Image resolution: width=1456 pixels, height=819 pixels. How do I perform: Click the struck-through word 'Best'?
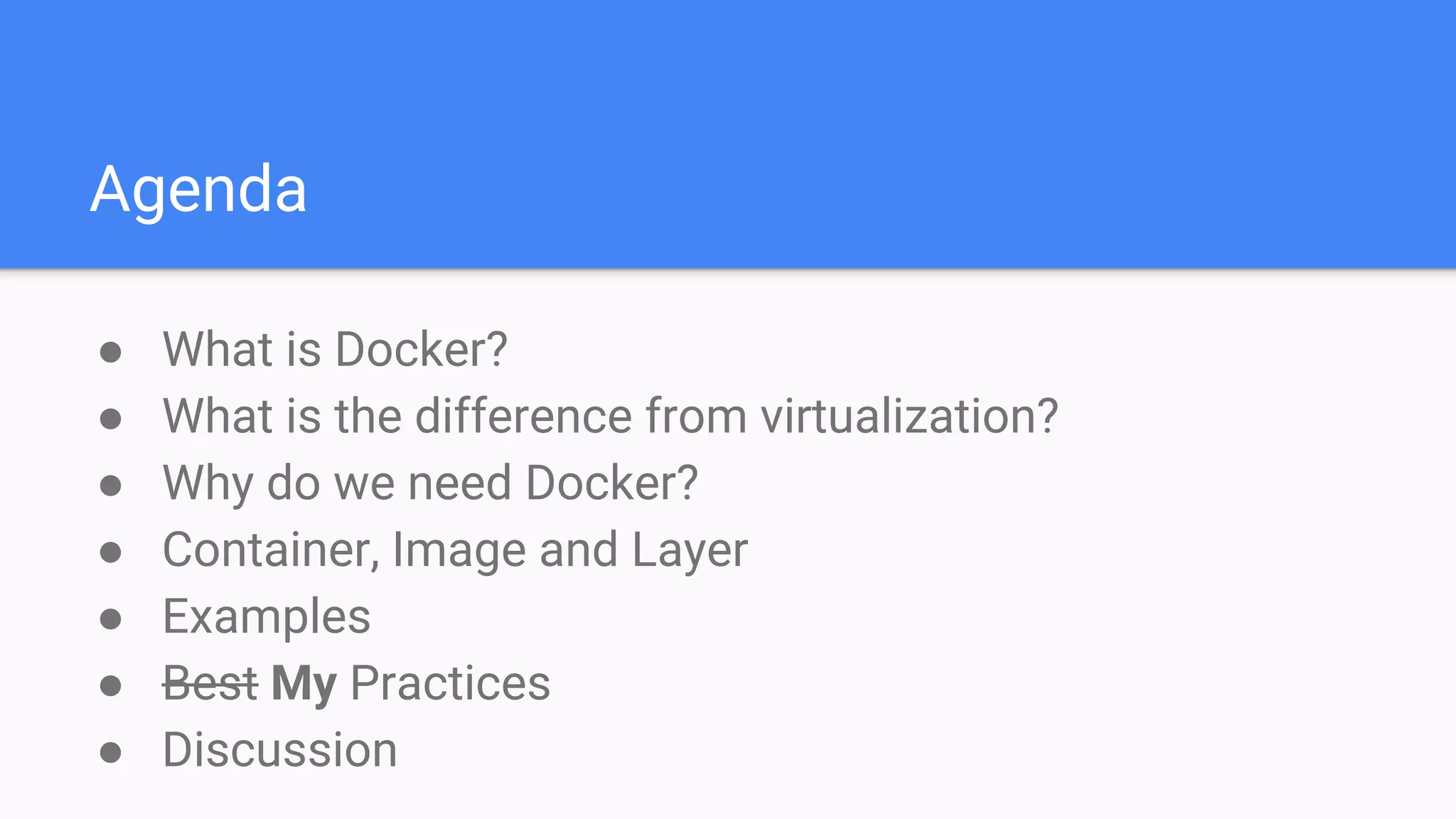point(210,683)
